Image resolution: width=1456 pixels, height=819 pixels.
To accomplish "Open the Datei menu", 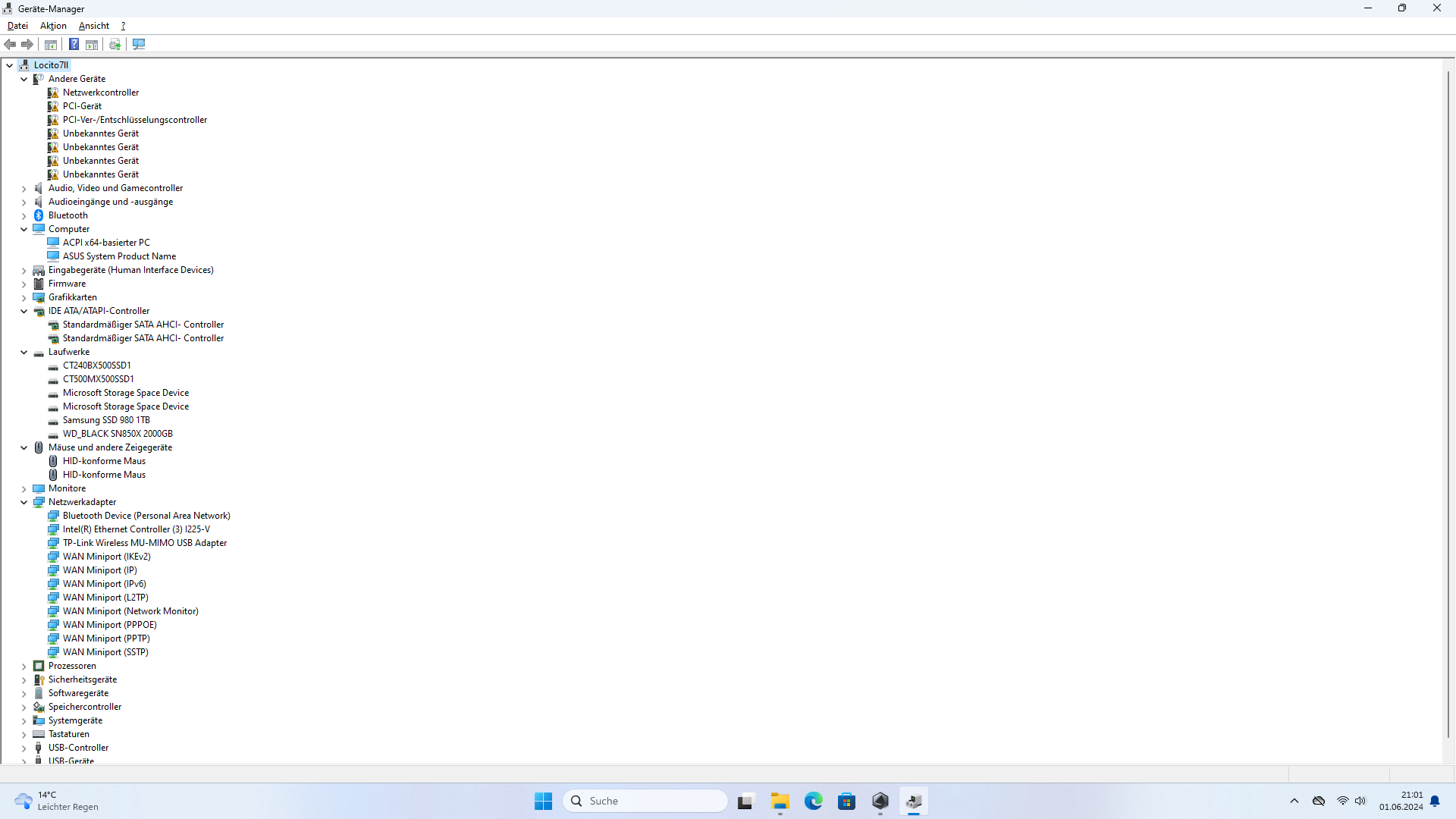I will [17, 26].
